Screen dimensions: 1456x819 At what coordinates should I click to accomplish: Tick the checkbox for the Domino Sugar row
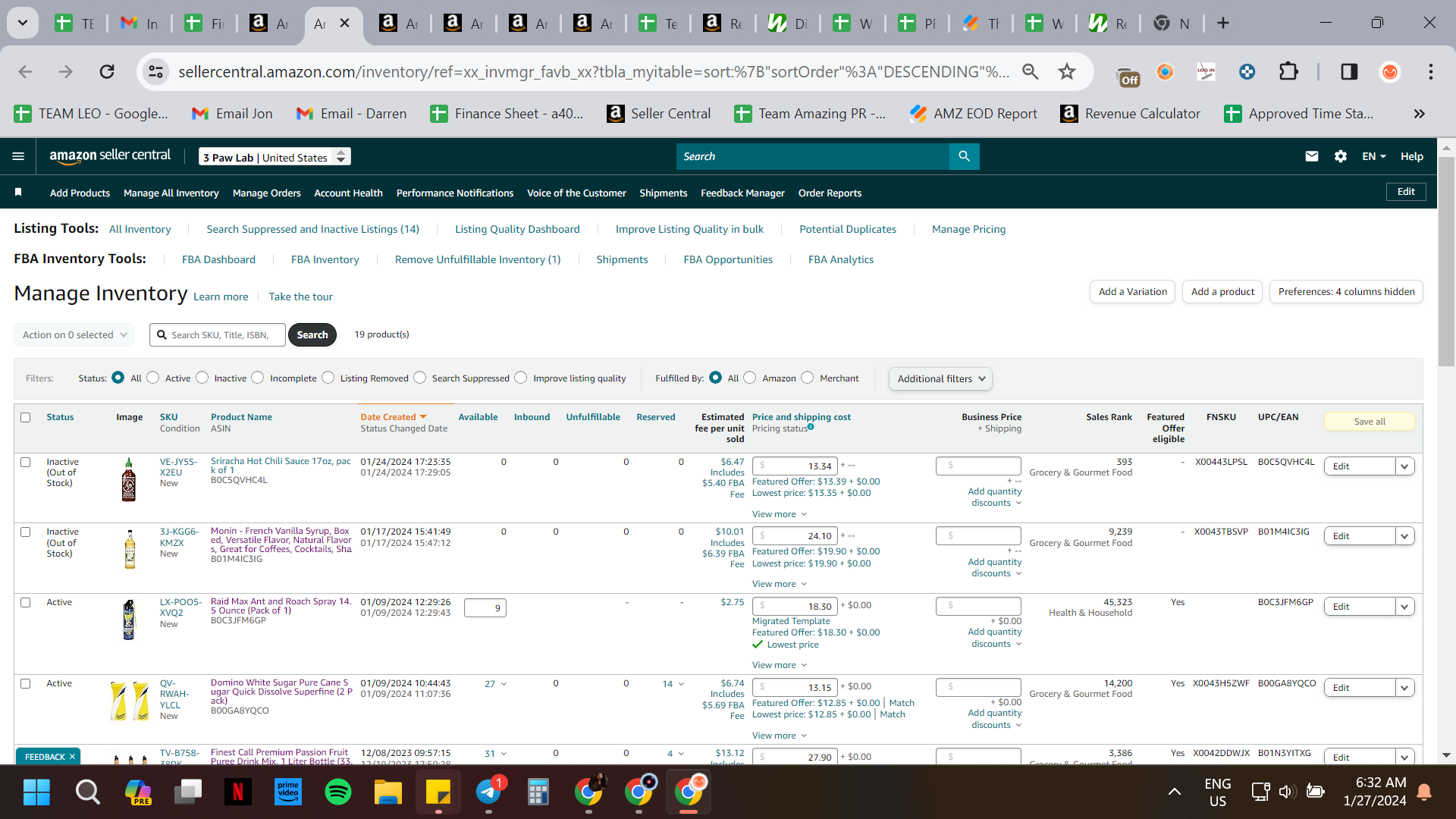[26, 683]
